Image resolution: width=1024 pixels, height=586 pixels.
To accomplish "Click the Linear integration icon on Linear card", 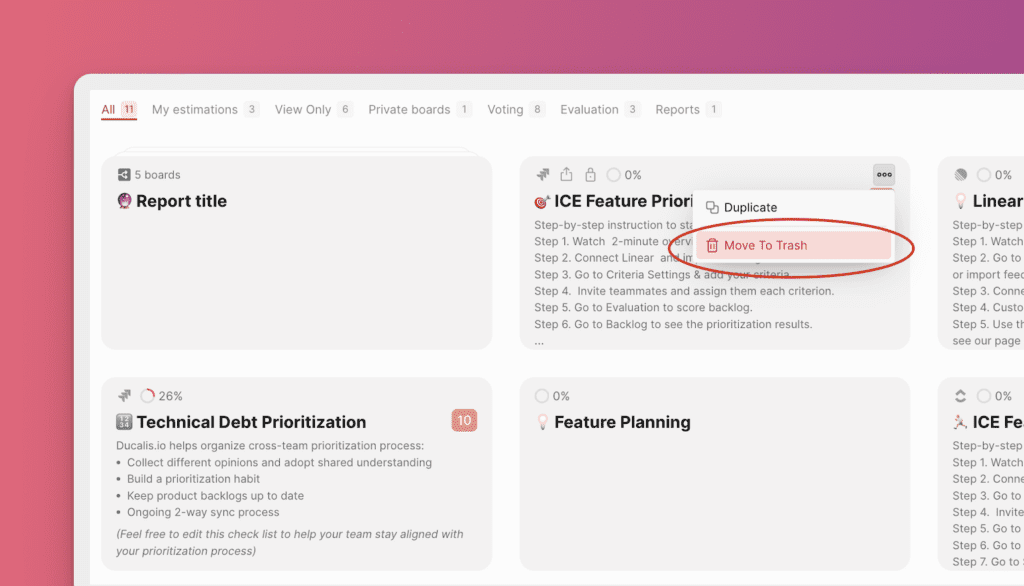I will pos(961,175).
